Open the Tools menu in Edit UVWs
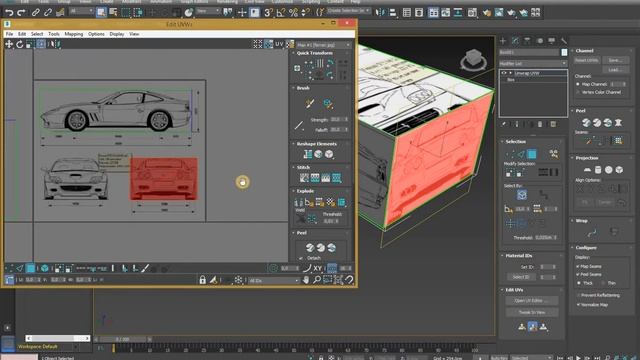The height and width of the screenshot is (360, 640). (54, 34)
